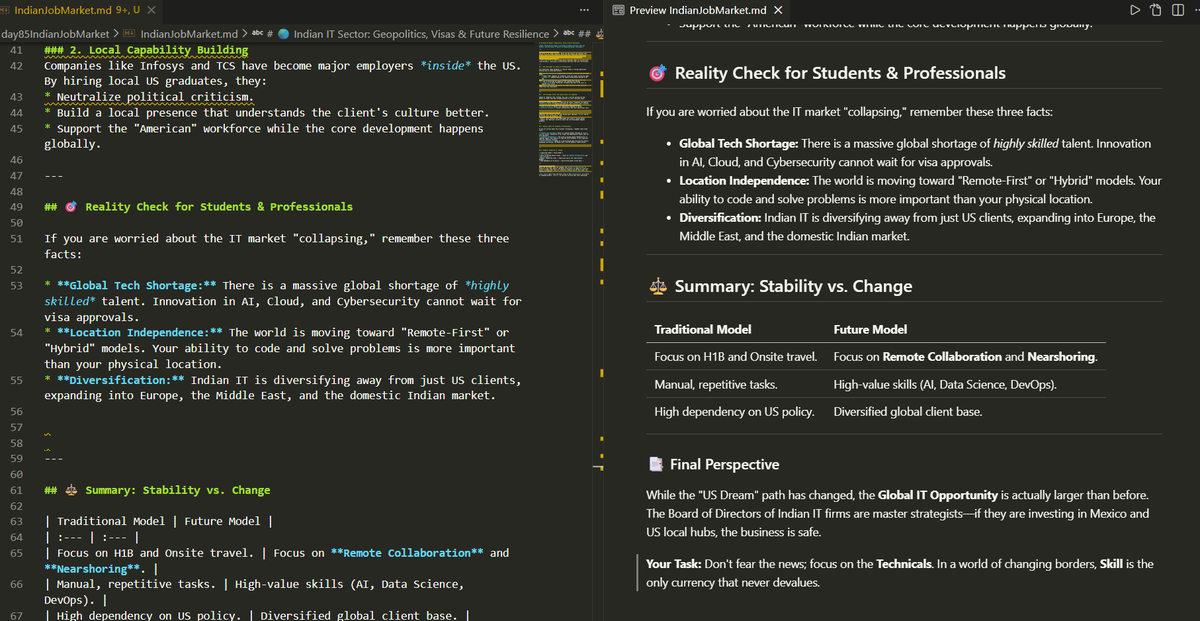Open More Actions menu of the left editor group
The width and height of the screenshot is (1200, 621).
point(584,10)
